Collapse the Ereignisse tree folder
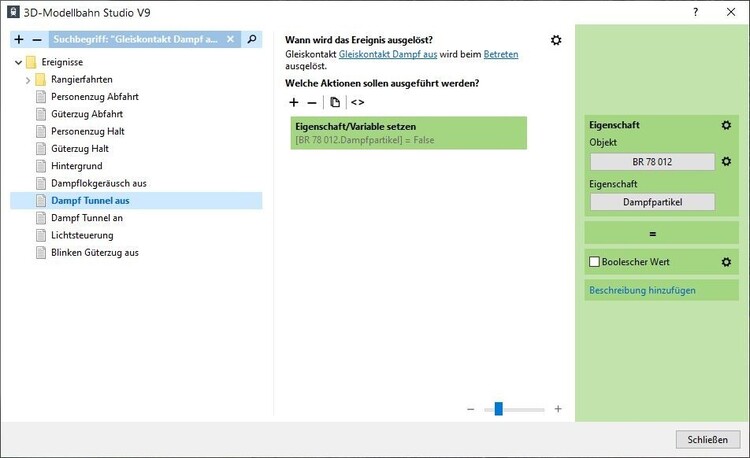The image size is (750, 458). tap(18, 62)
